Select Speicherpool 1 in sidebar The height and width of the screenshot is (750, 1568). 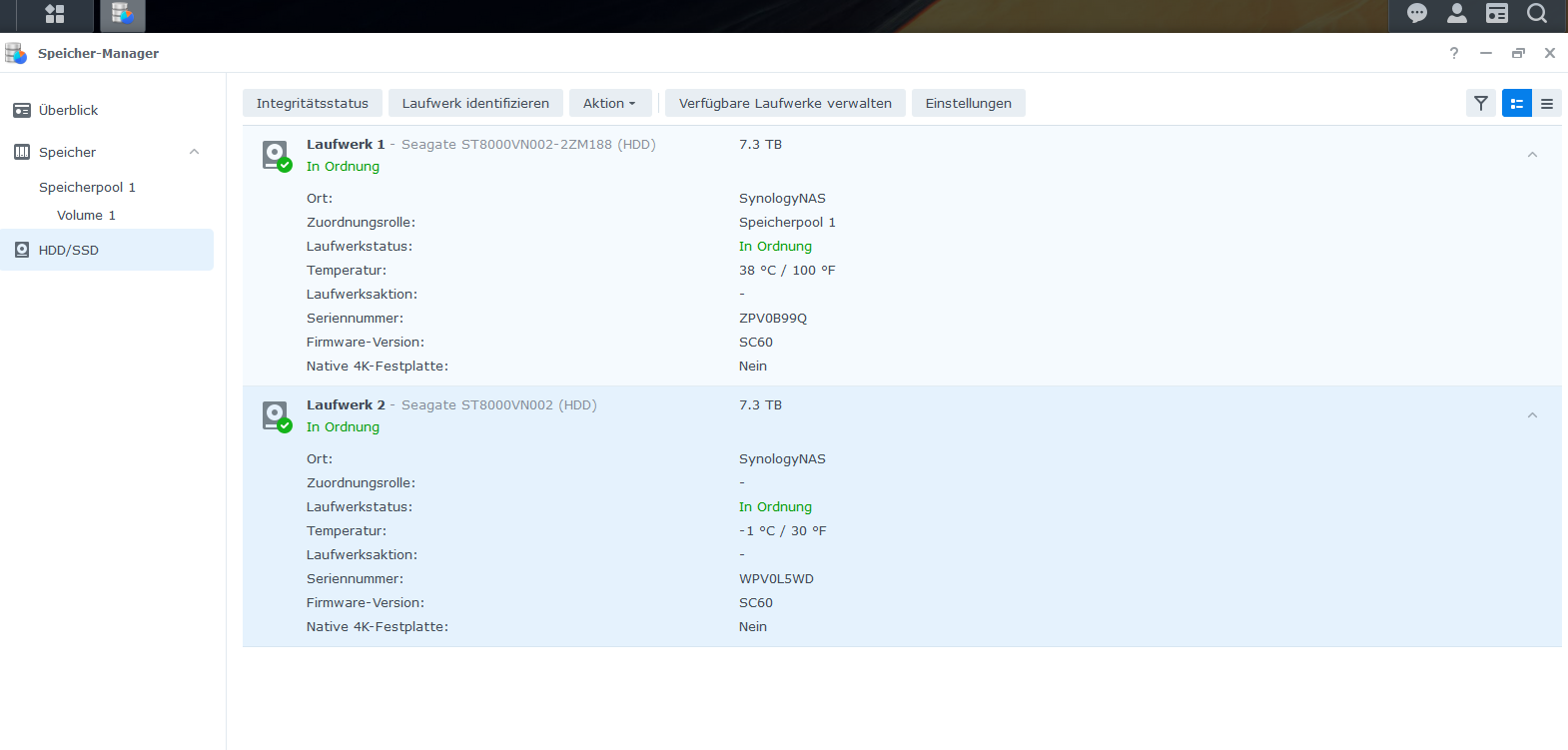(x=87, y=187)
